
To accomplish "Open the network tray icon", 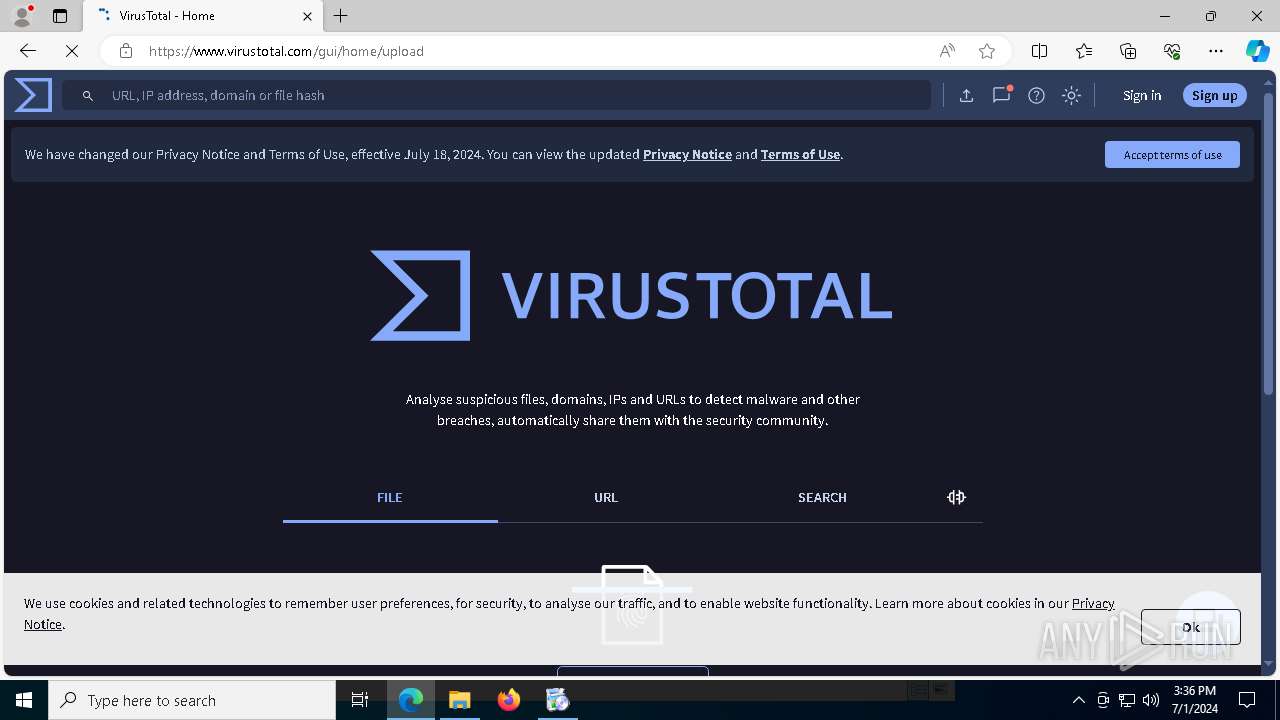I will coord(1127,700).
